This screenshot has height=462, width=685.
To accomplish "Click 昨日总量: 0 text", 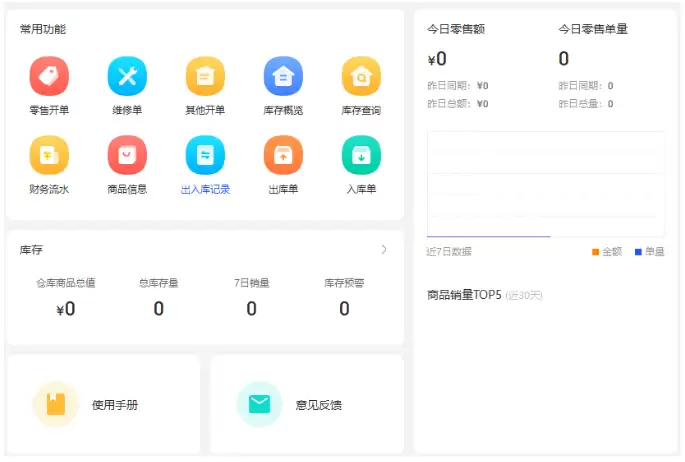I will pyautogui.click(x=586, y=104).
